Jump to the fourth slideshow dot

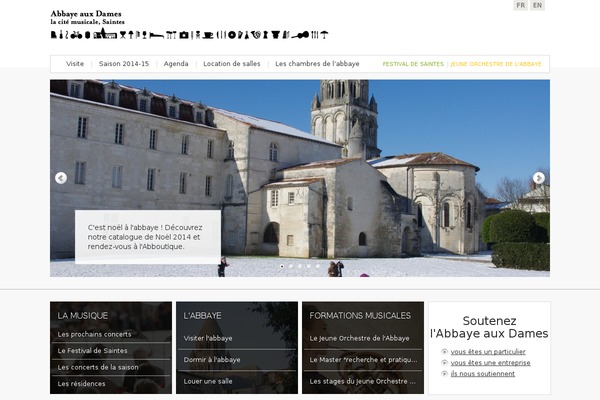(309, 266)
